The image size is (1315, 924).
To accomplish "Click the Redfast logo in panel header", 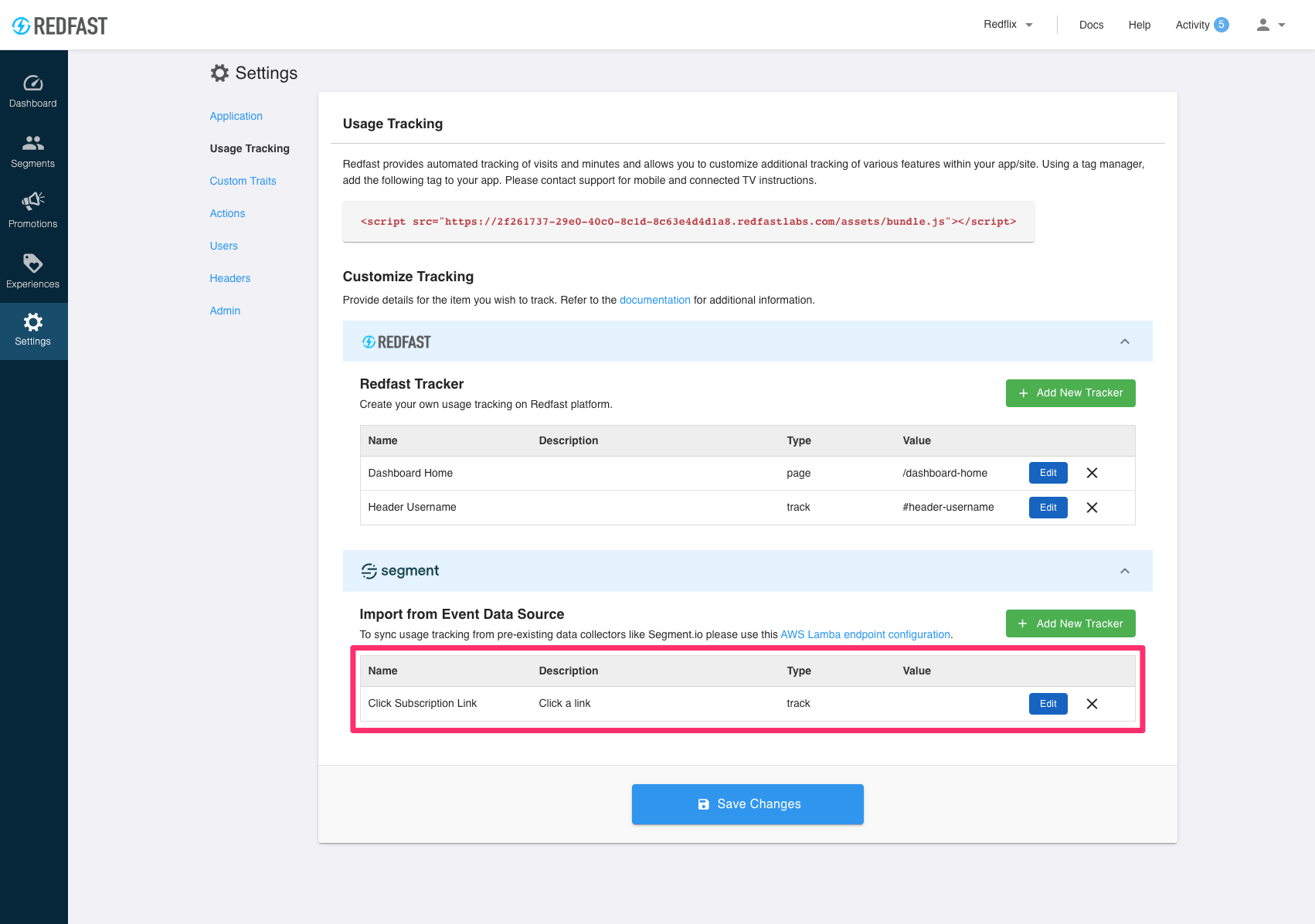I will 396,341.
